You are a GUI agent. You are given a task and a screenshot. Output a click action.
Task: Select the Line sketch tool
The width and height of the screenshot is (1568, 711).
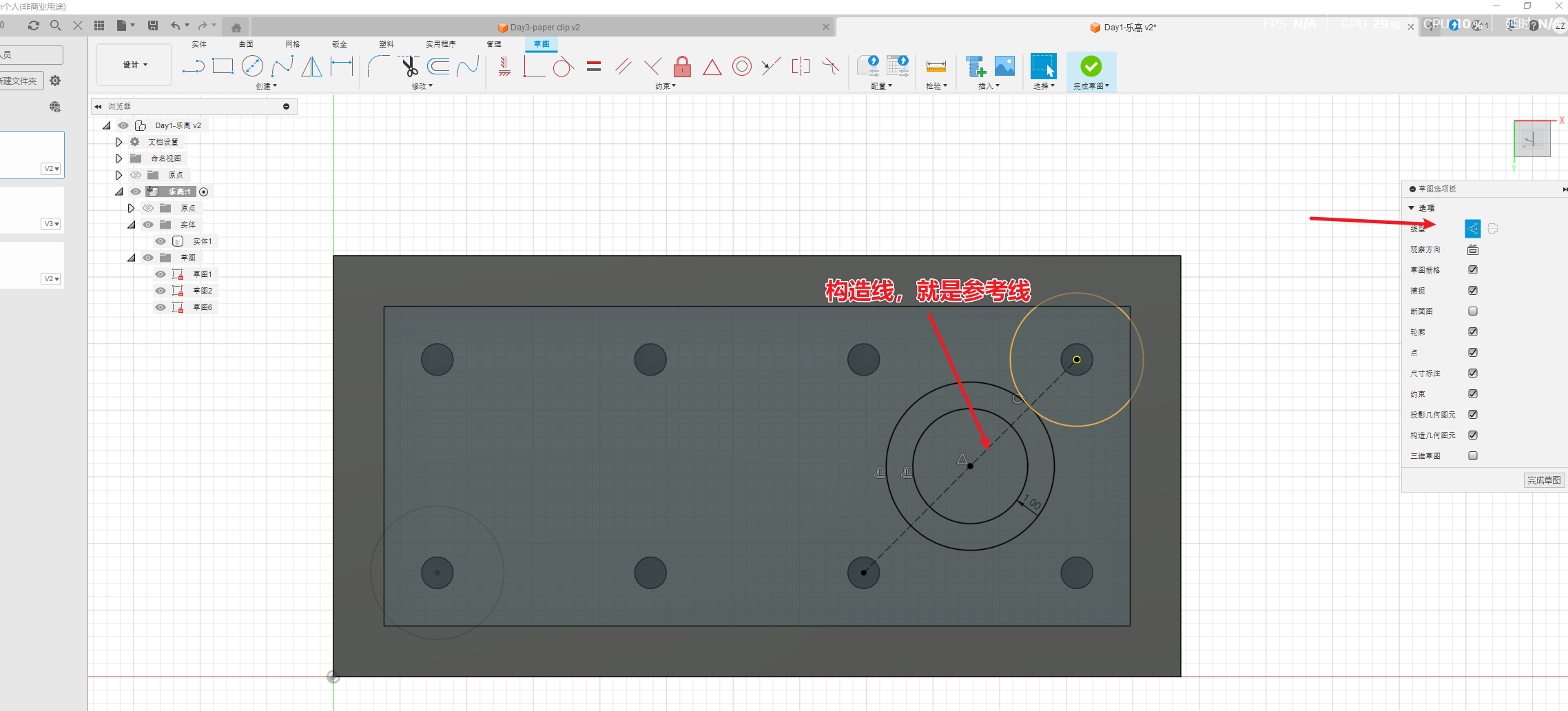point(194,67)
